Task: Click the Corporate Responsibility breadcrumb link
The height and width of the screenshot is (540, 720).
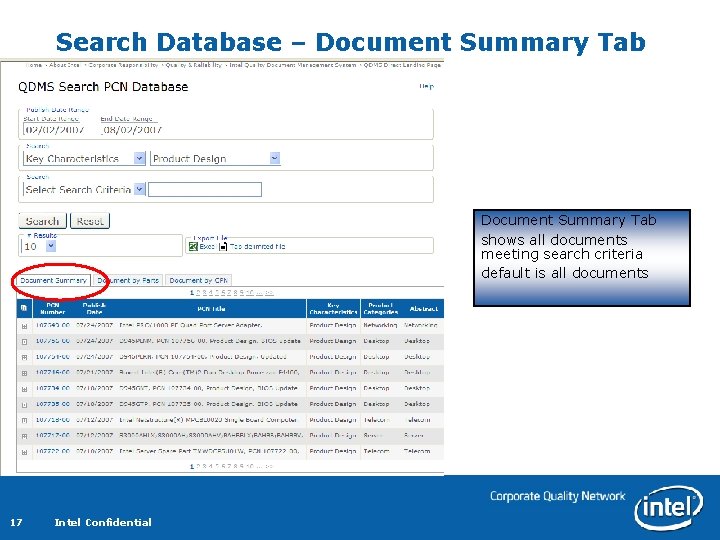Action: [x=124, y=65]
